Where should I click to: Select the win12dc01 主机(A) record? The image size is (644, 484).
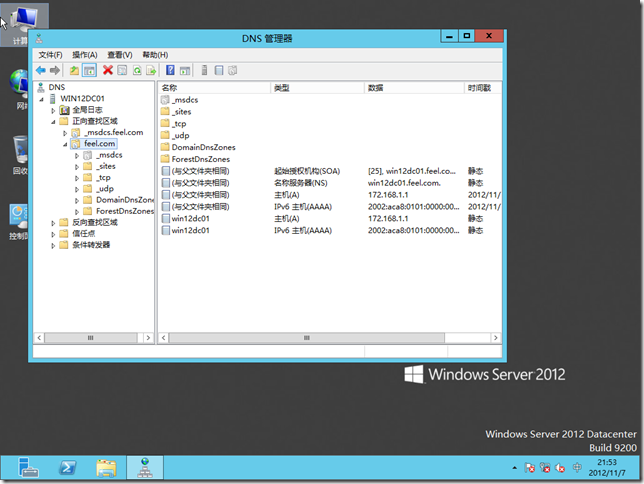pyautogui.click(x=331, y=219)
